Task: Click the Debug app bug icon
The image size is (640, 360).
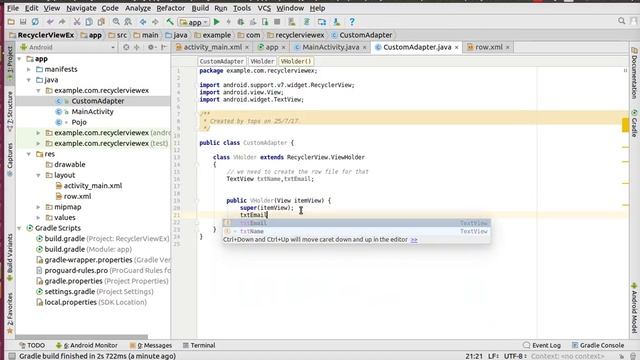Action: pos(241,22)
